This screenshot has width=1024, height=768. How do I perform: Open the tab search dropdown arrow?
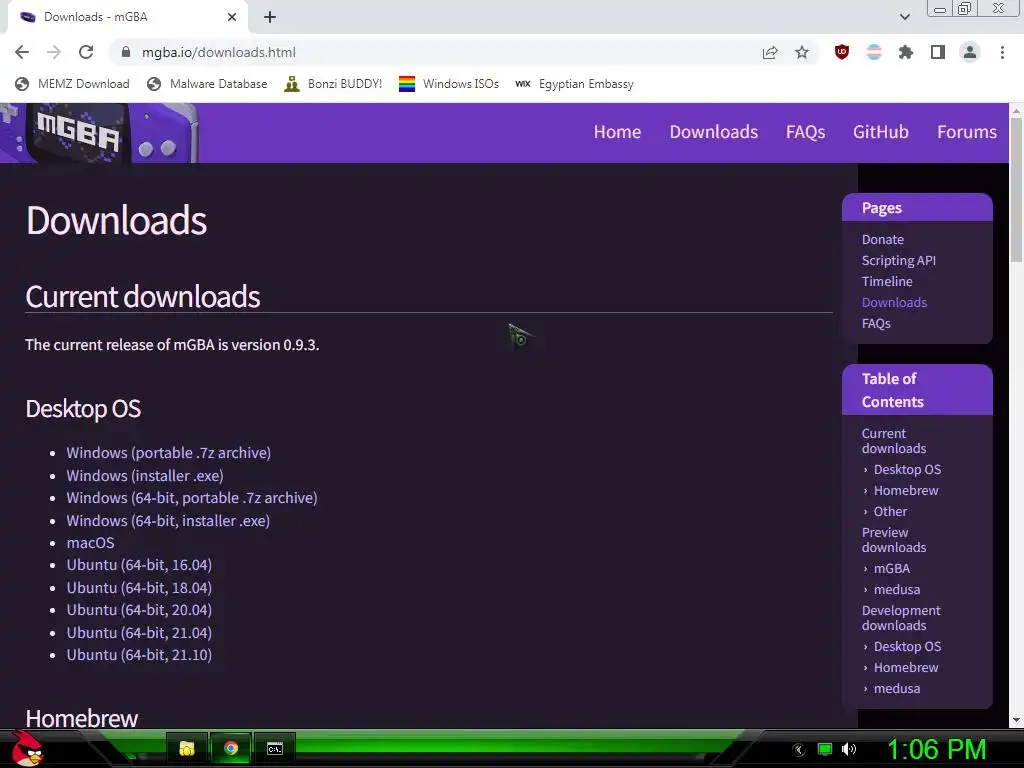point(904,17)
